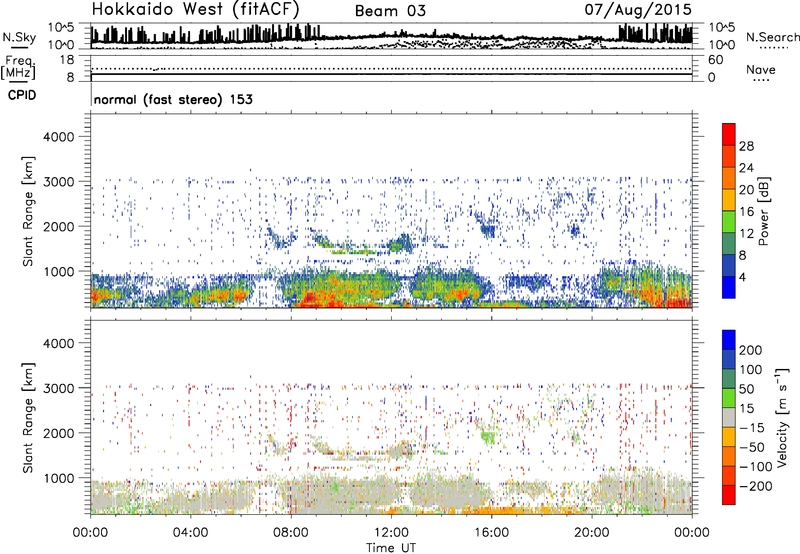Click the 12:00 time tick label
Image resolution: width=800 pixels, height=554 pixels.
click(391, 533)
